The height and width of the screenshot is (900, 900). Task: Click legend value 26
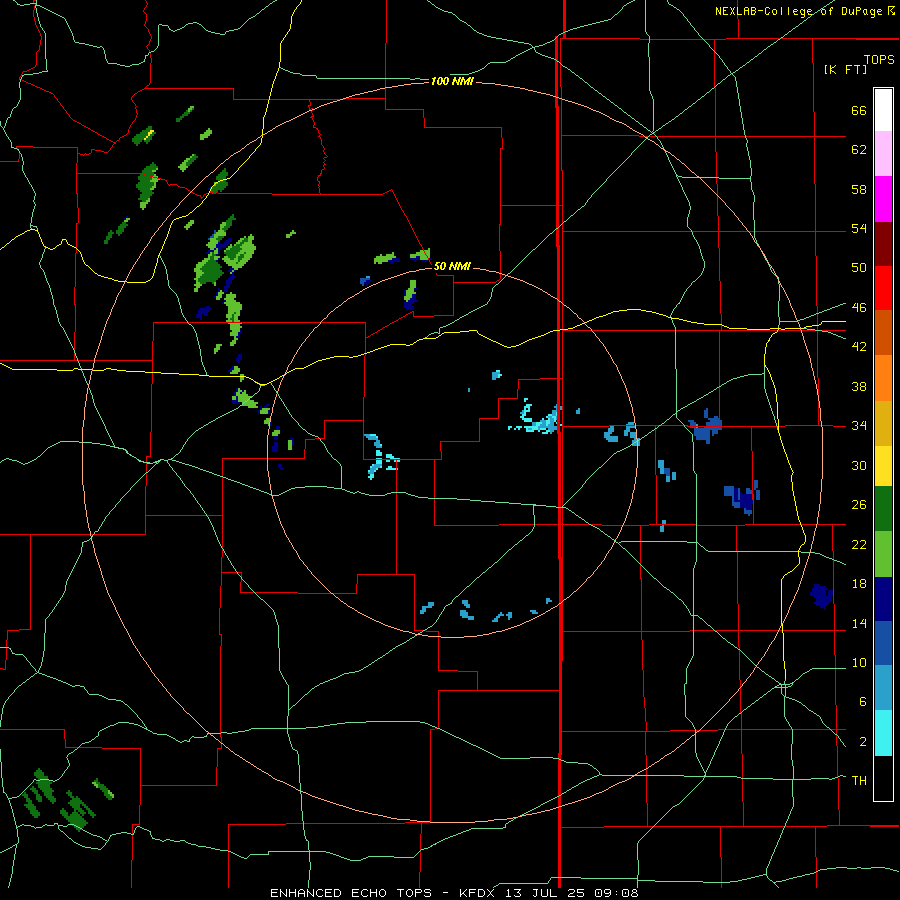pyautogui.click(x=859, y=505)
